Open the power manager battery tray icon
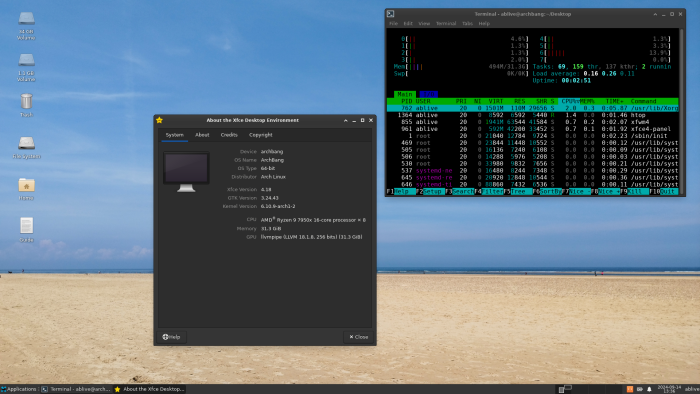The height and width of the screenshot is (394, 700). pos(639,389)
